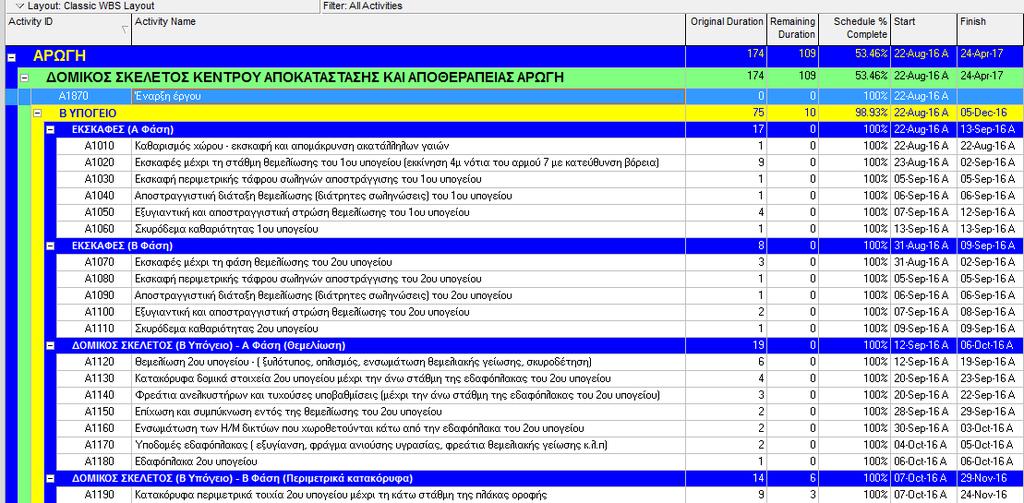Select activity ID A1020
The width and height of the screenshot is (1024, 503).
tap(99, 163)
